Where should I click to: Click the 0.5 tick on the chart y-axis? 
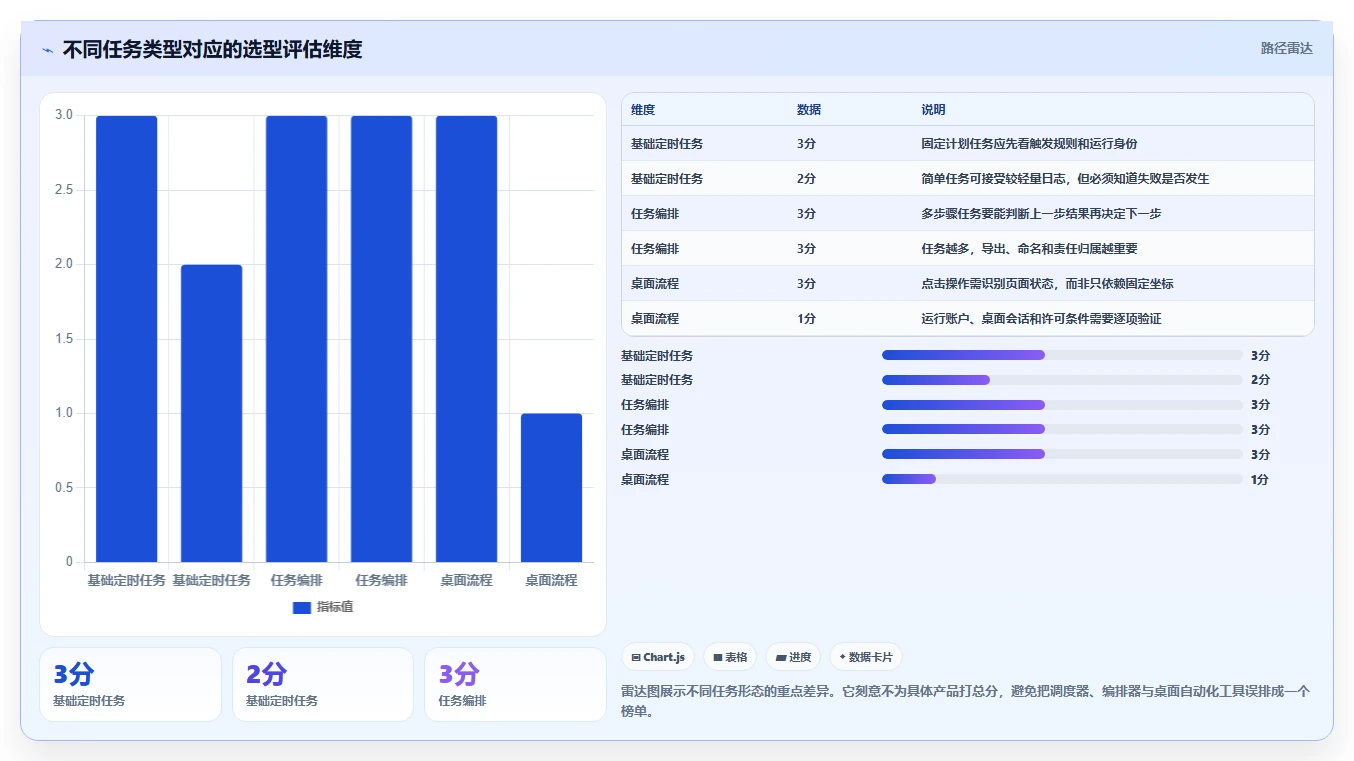64,488
